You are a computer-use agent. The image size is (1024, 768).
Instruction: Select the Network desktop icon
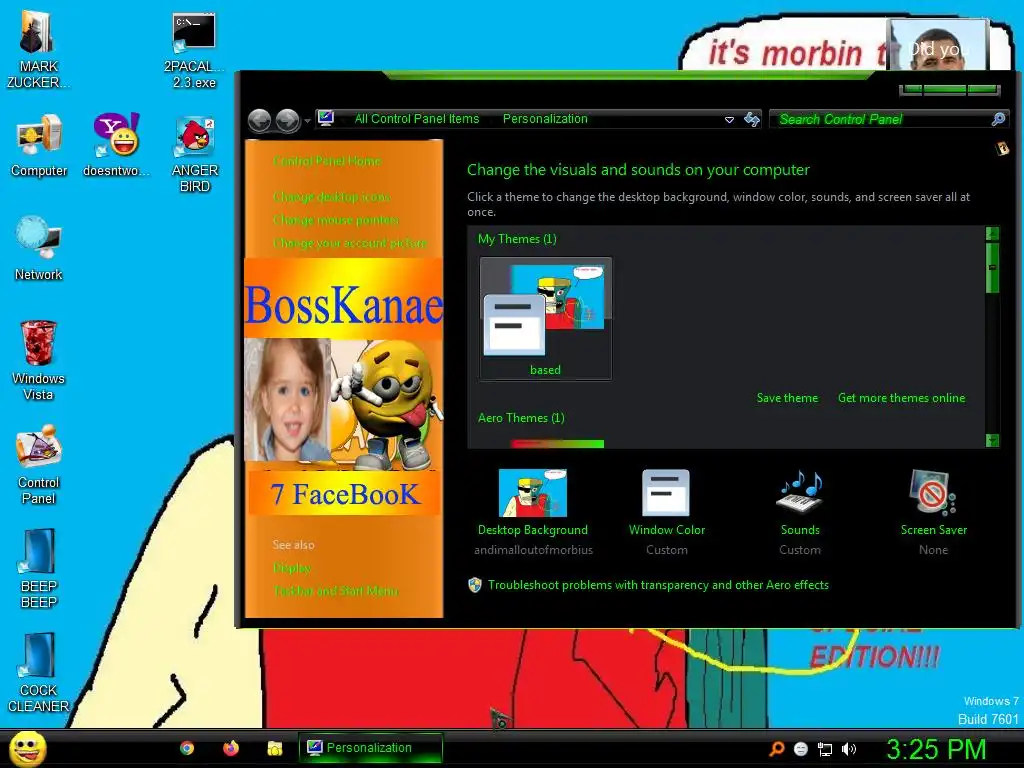(38, 248)
